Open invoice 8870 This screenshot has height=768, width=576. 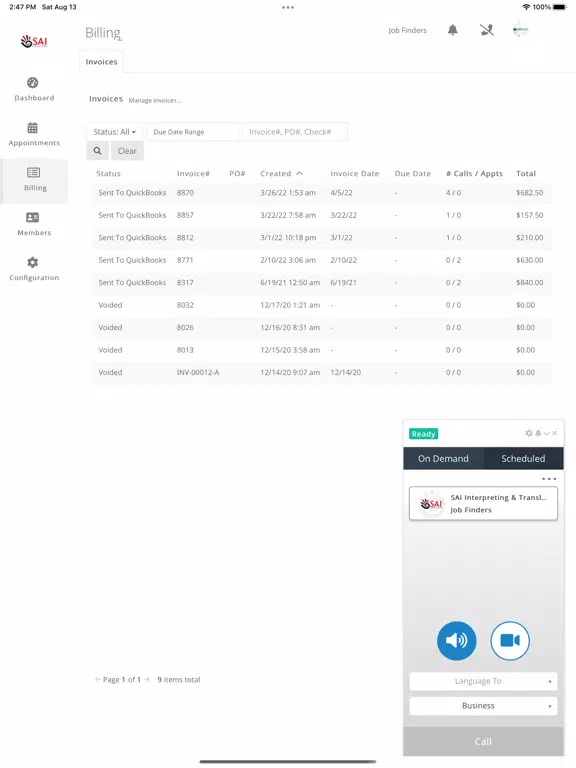click(x=322, y=193)
